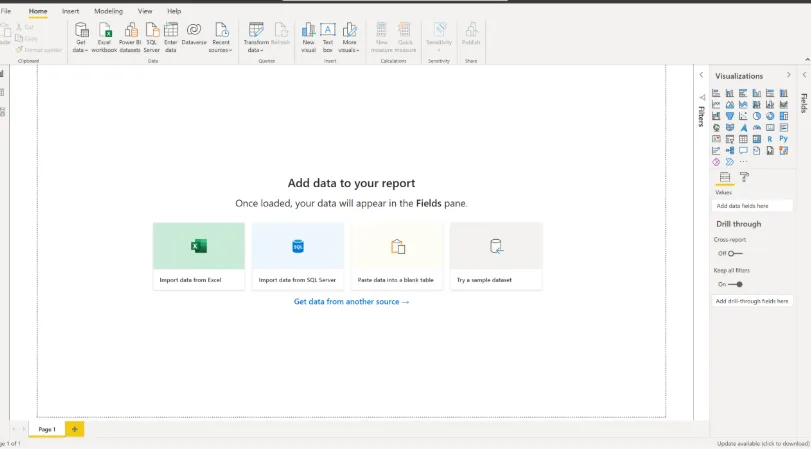Screen dimensions: 811x449
Task: Open the Format paint roller tab
Action: point(744,177)
